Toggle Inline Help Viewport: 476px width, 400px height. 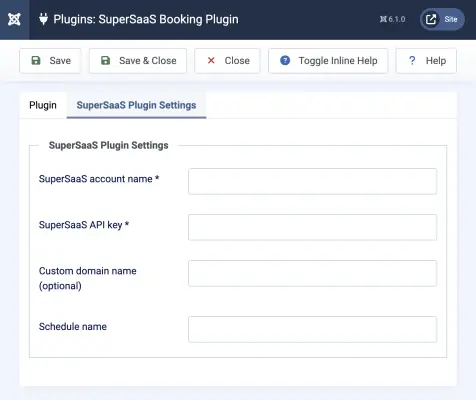[x=328, y=61]
